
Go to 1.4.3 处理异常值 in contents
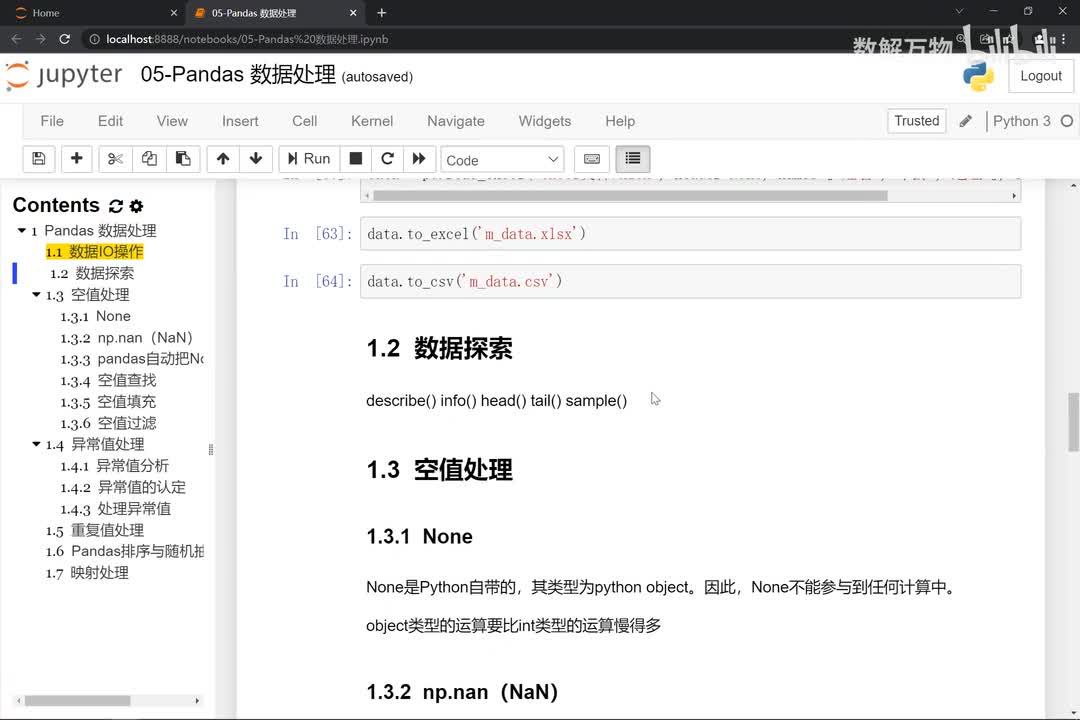click(116, 508)
